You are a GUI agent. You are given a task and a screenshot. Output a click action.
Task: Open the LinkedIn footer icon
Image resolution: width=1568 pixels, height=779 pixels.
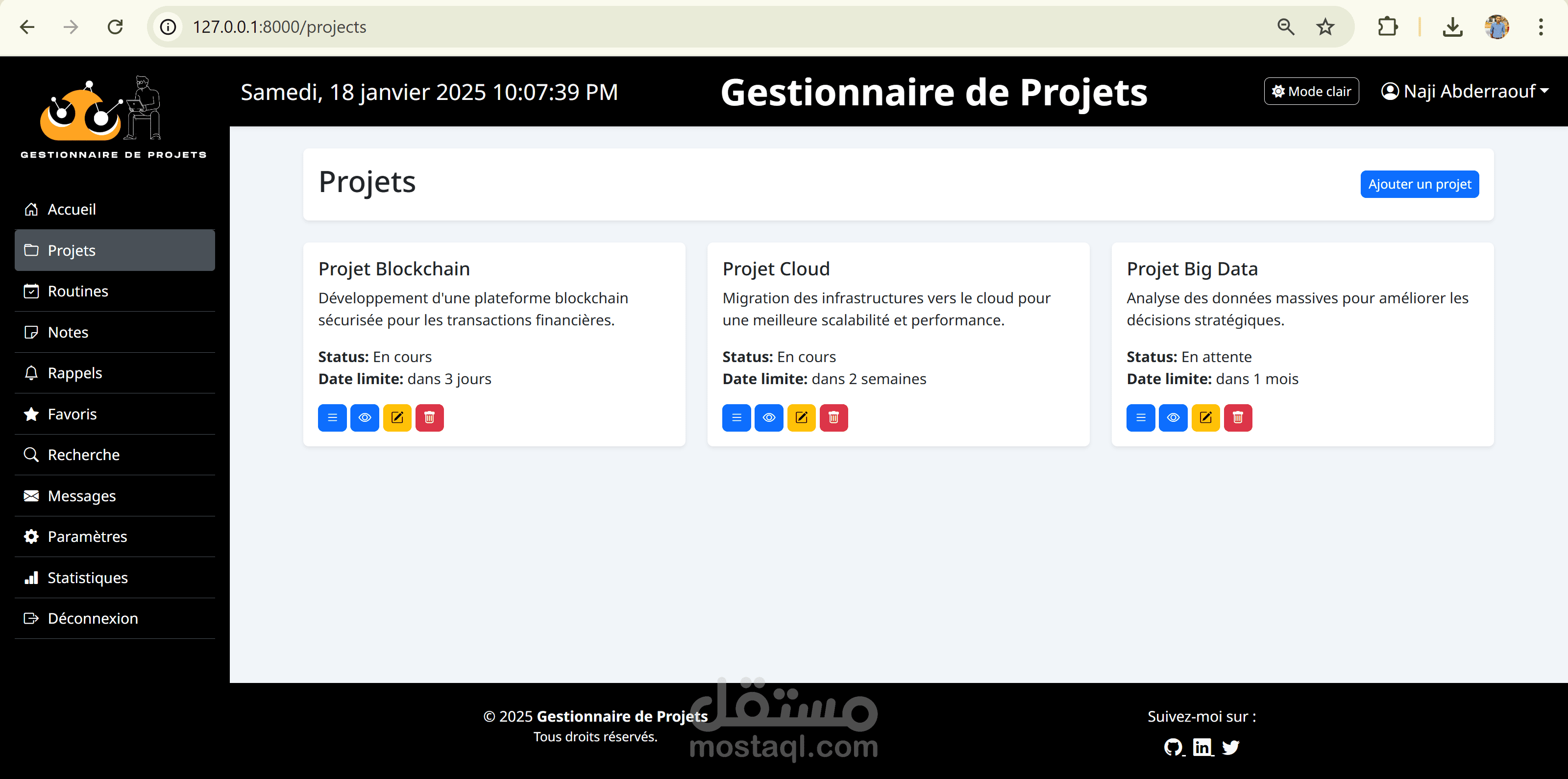click(x=1202, y=747)
